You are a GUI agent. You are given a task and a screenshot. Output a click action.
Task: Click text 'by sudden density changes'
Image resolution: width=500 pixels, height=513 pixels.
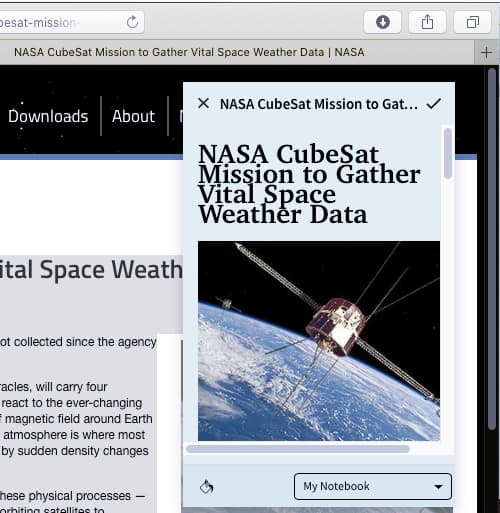[75, 451]
